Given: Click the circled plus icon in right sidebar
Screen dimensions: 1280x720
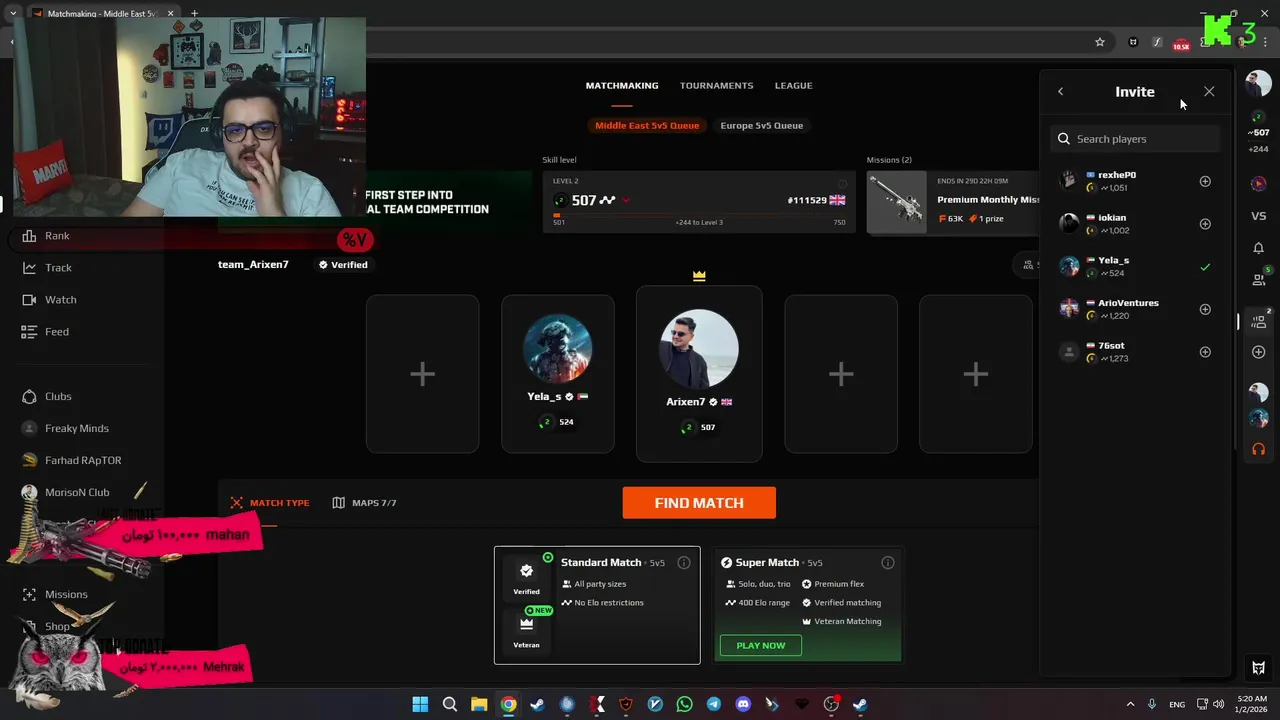Looking at the screenshot, I should coord(1258,352).
